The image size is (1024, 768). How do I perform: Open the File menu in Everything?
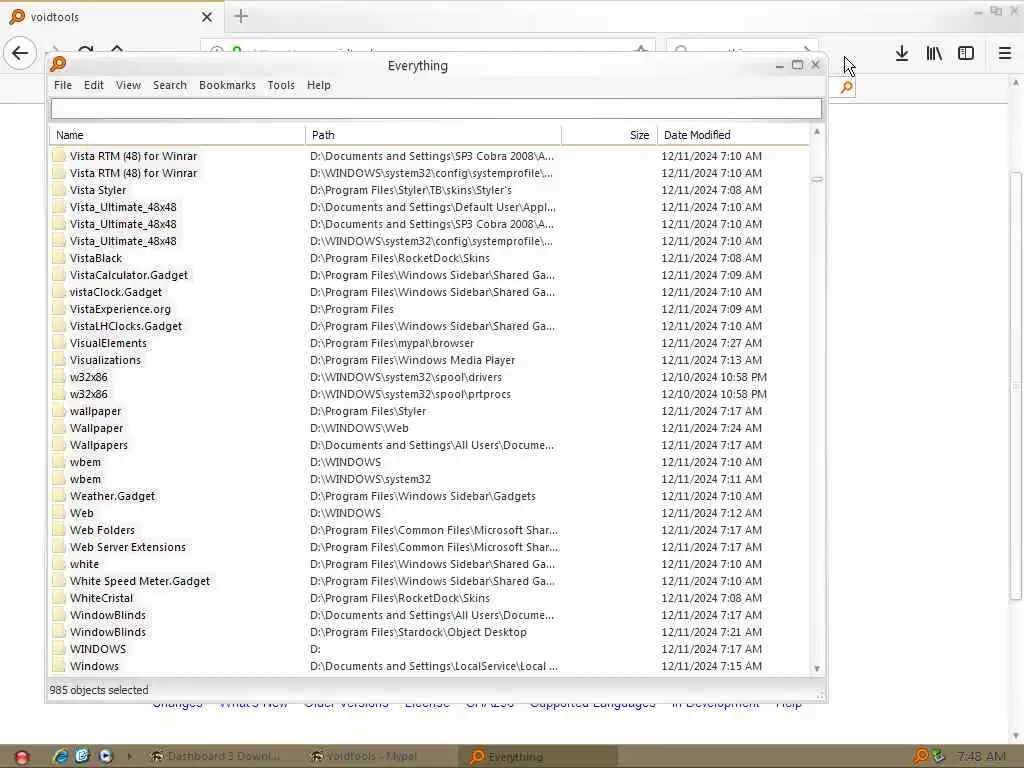pos(63,85)
